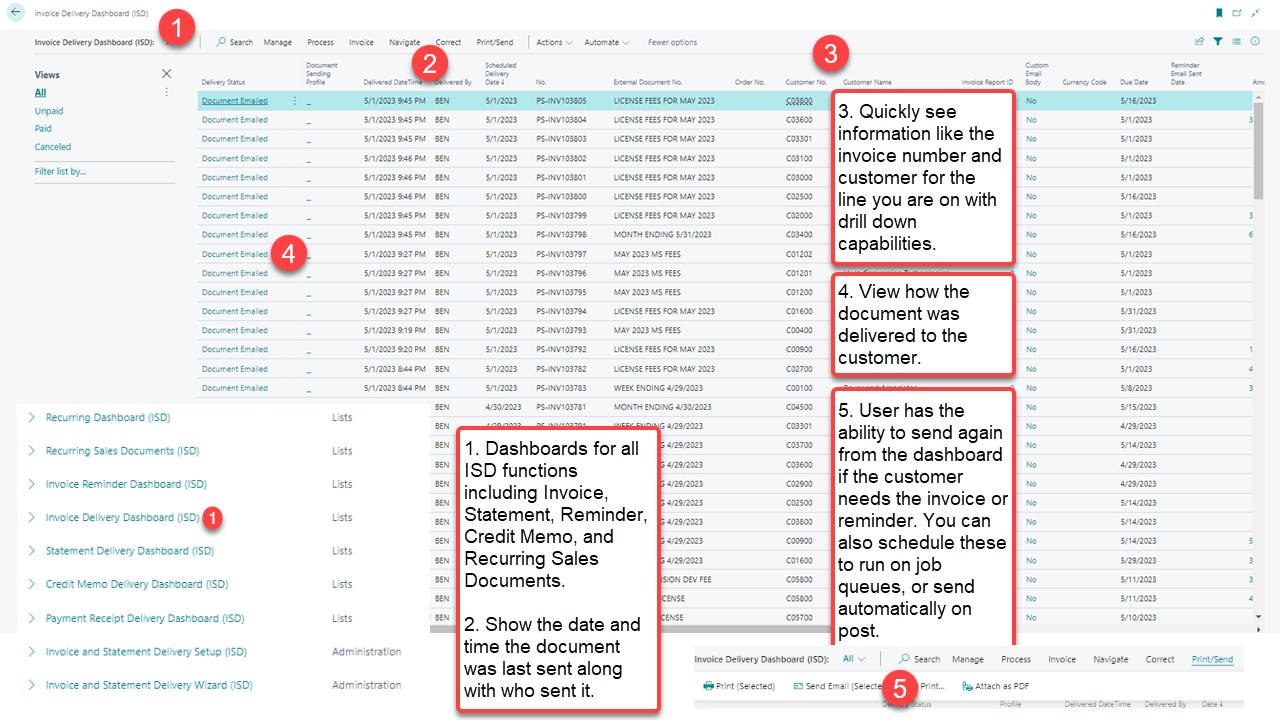Screen dimensions: 1280x720
Task: Open the Automate dropdown menu
Action: 607,42
